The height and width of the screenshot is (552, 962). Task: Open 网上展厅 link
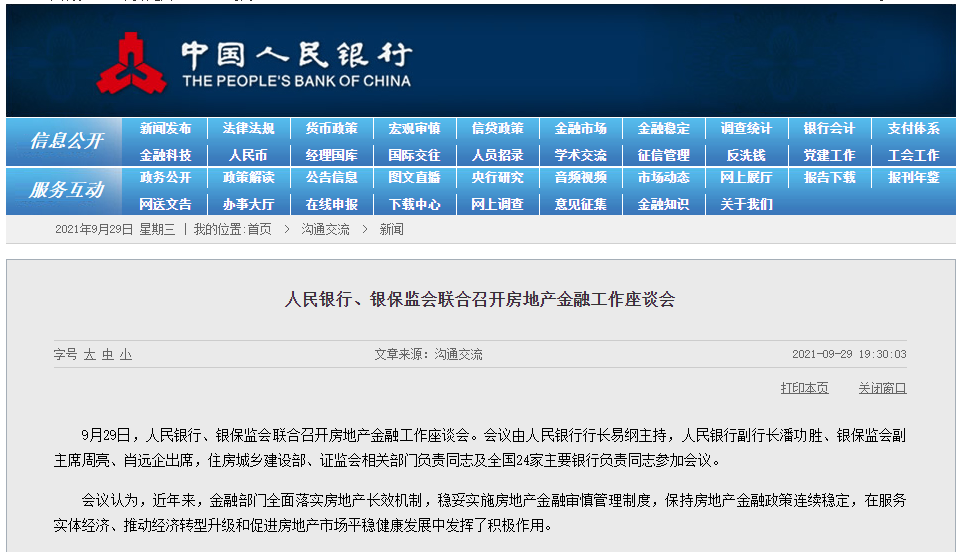point(746,178)
